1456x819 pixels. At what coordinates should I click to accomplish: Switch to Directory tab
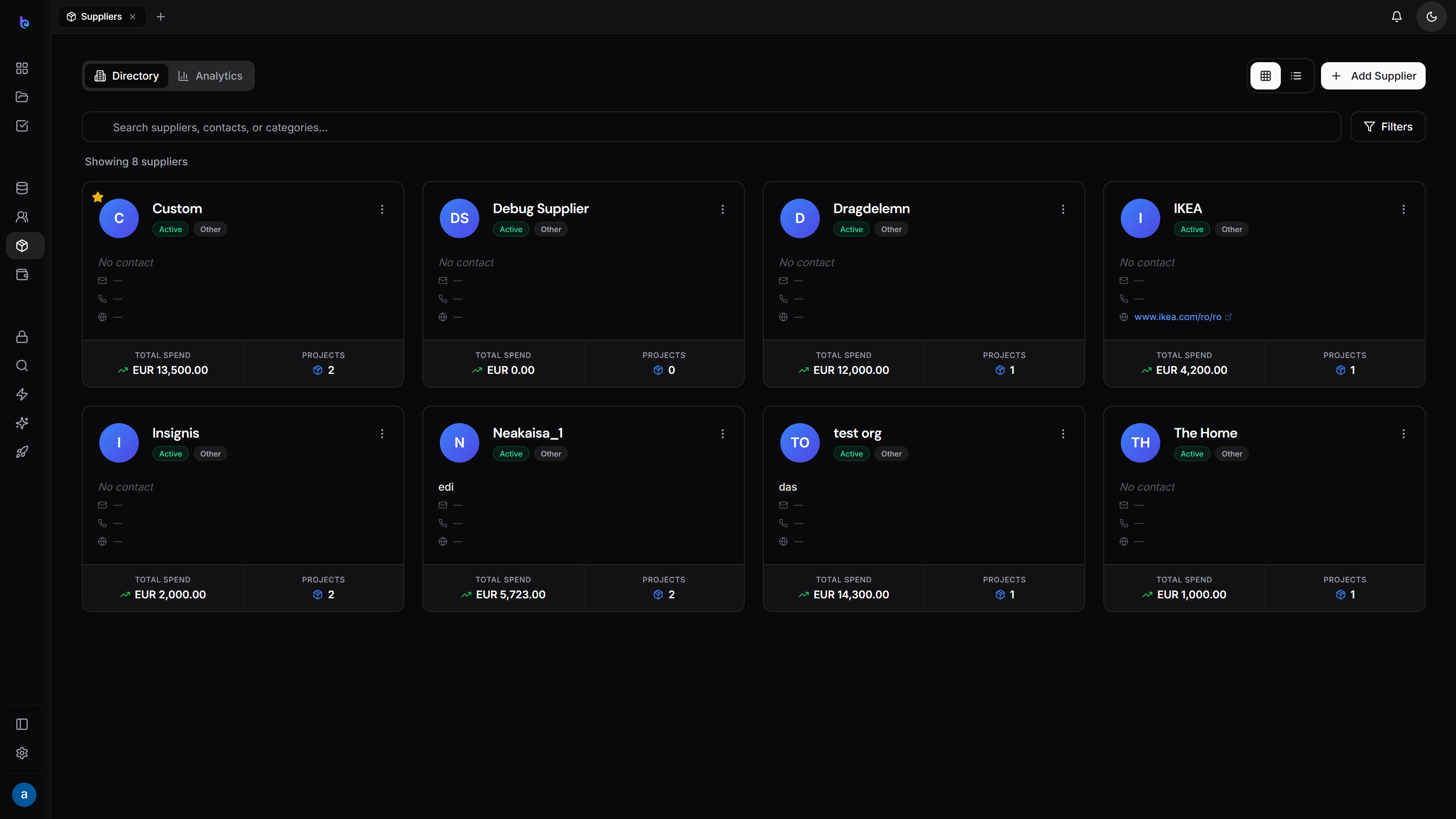click(x=127, y=76)
